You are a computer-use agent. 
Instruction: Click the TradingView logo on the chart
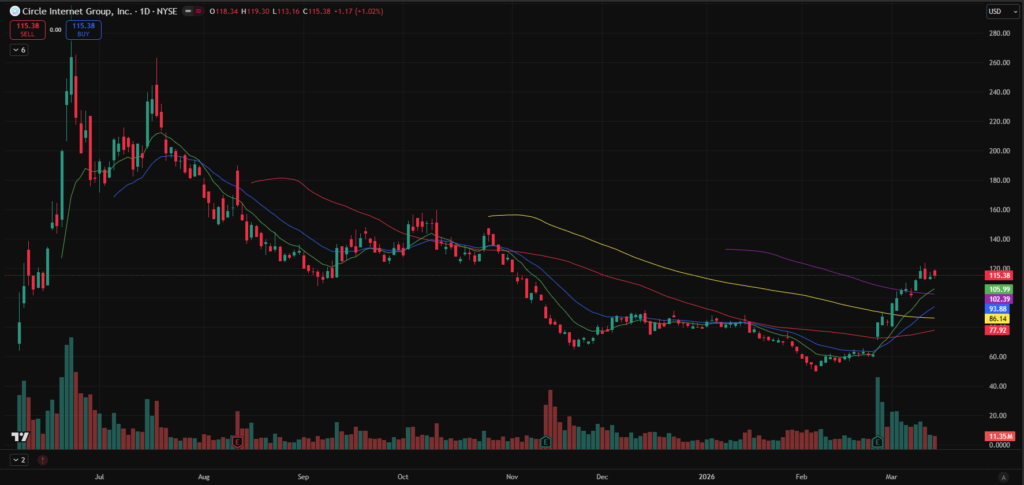pos(18,438)
